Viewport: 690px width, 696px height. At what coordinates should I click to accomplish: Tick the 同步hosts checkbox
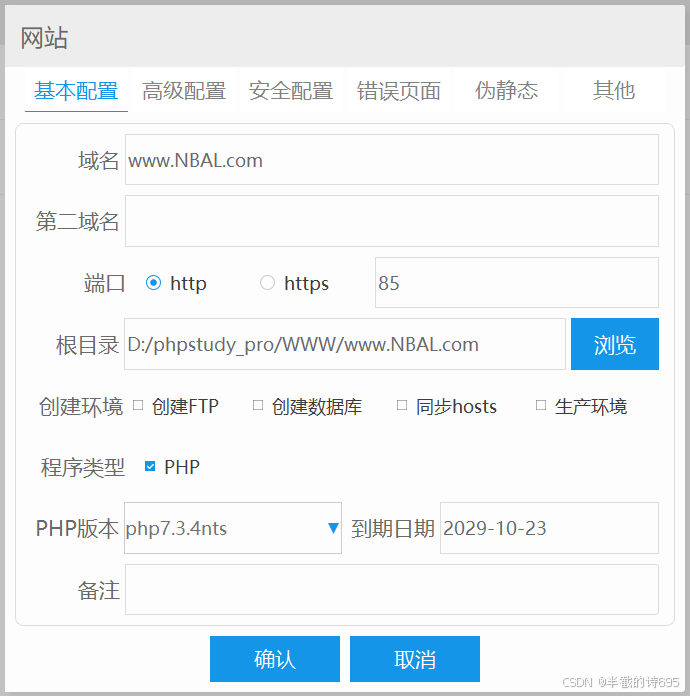(x=402, y=405)
